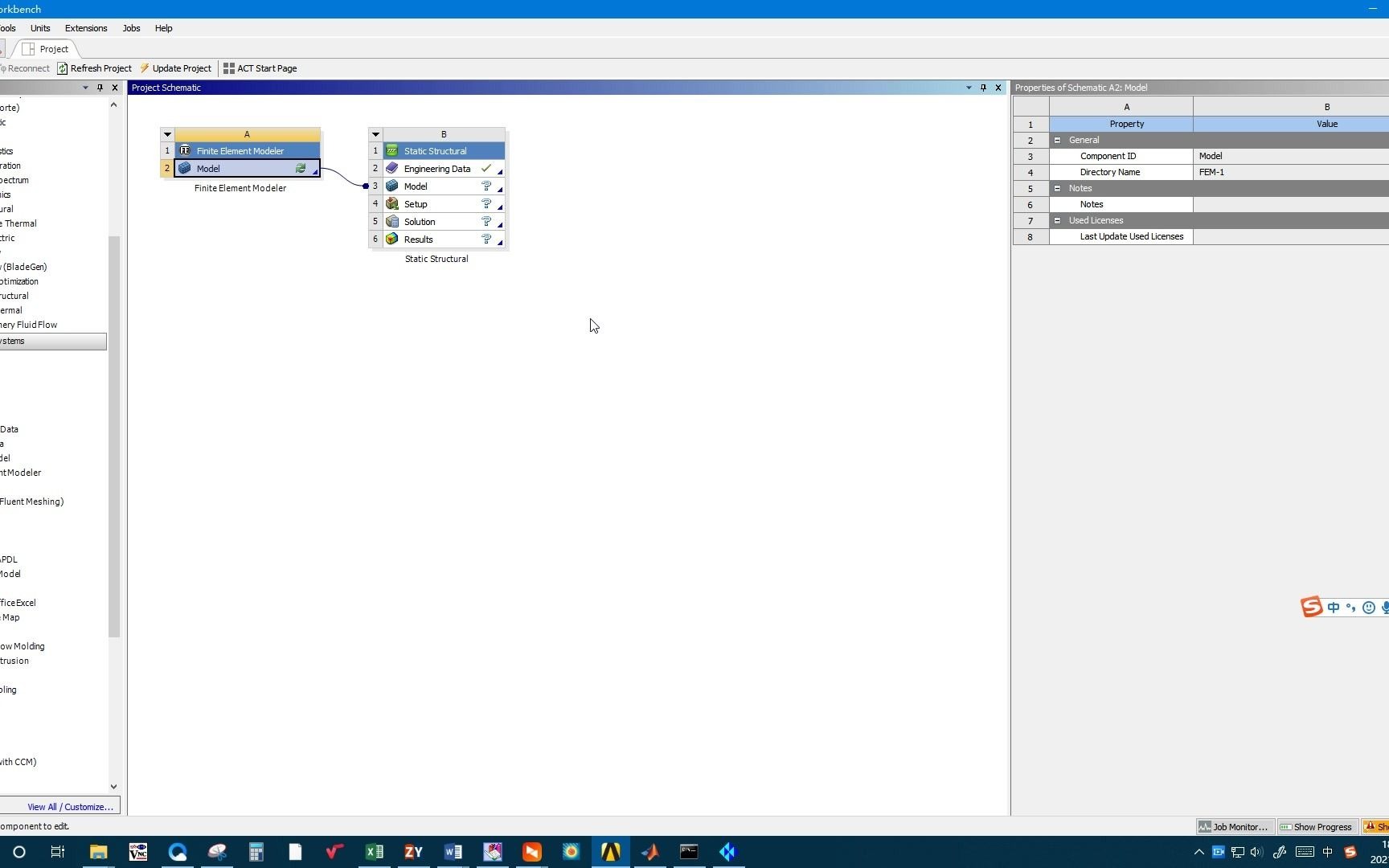Click the Component ID value cell
Image resolution: width=1389 pixels, height=868 pixels.
click(1291, 156)
